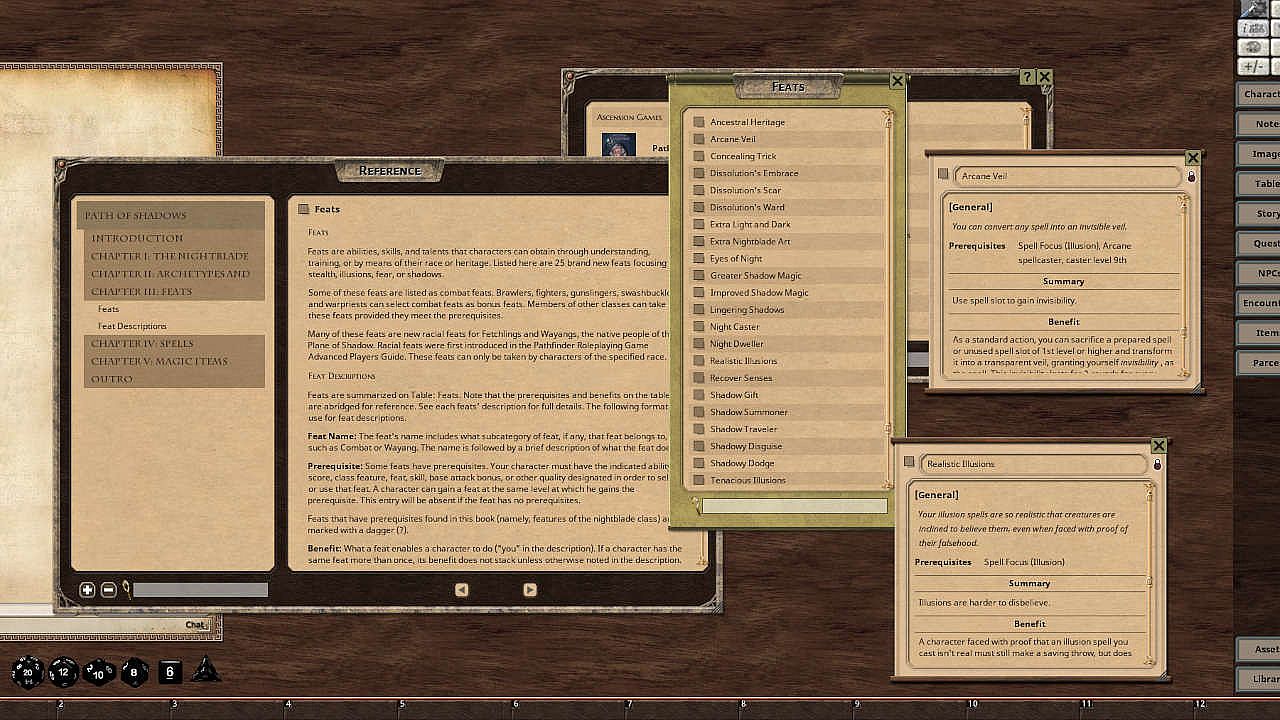This screenshot has height=720, width=1280.
Task: Pick up the d6 die
Action: click(170, 671)
